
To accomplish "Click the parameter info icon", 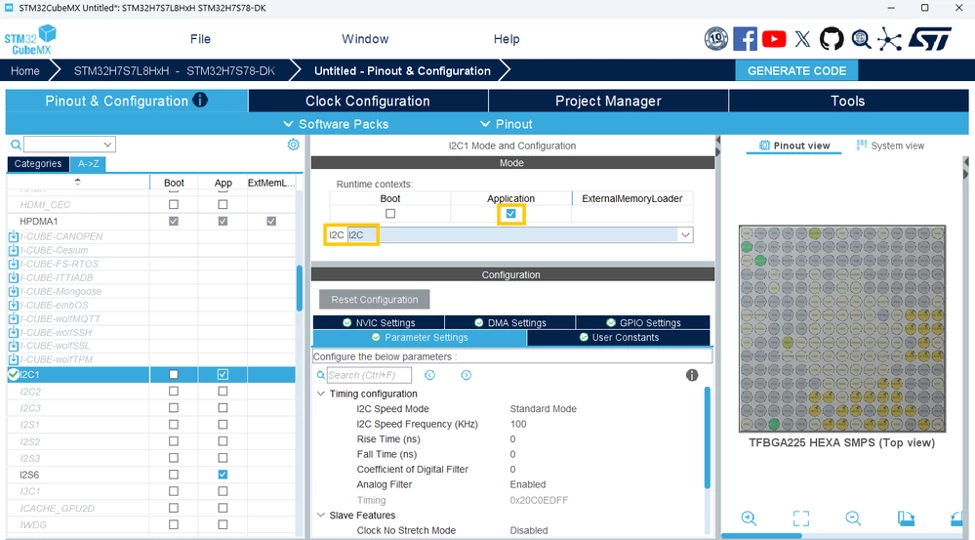I will tap(691, 375).
